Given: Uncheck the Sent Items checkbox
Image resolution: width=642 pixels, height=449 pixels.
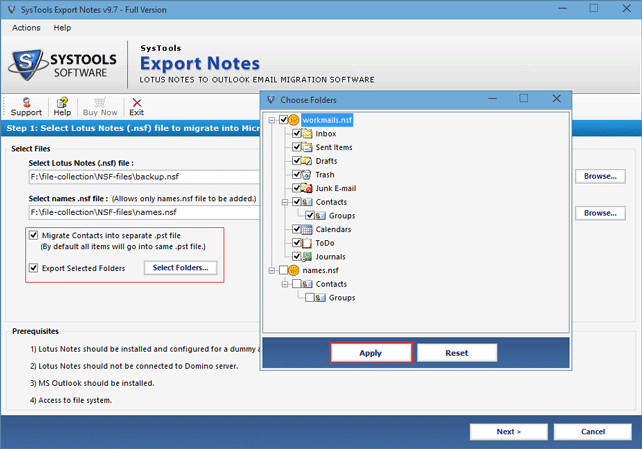Looking at the screenshot, I should tap(297, 147).
